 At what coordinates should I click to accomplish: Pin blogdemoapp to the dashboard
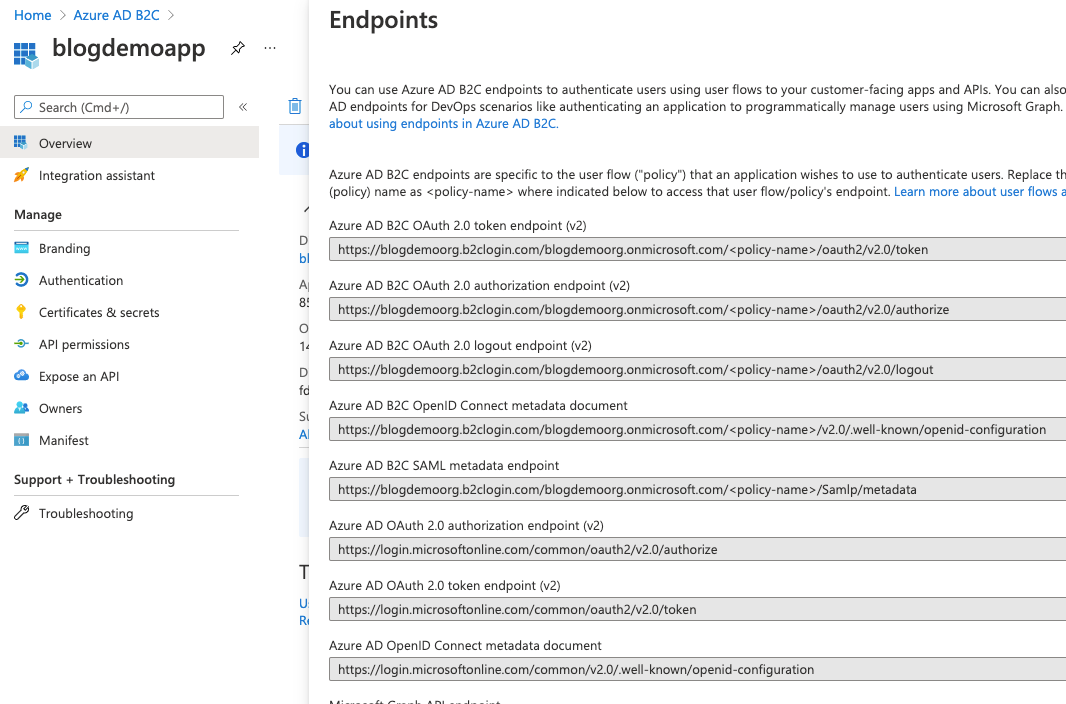(x=238, y=48)
